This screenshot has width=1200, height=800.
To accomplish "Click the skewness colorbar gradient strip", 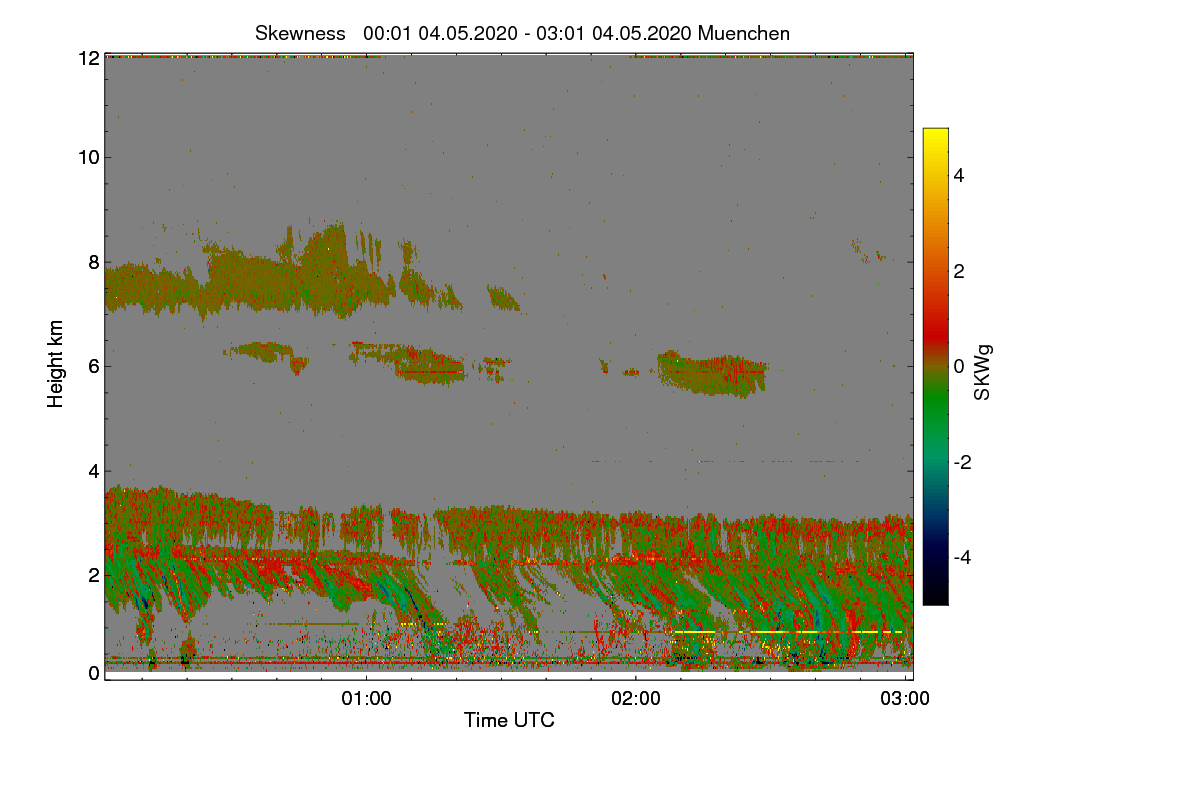I will tap(935, 366).
